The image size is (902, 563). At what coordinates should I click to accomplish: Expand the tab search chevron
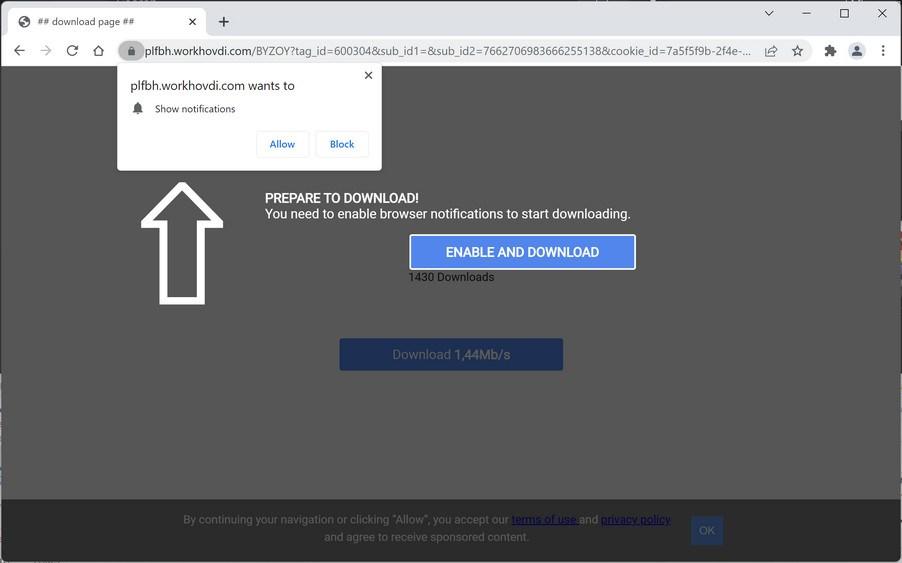tap(769, 13)
